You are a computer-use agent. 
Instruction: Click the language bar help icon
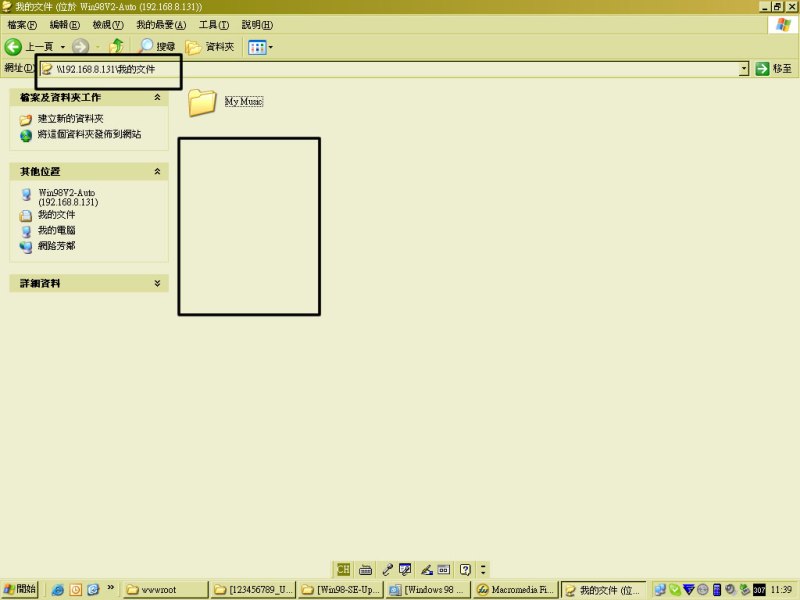[465, 569]
